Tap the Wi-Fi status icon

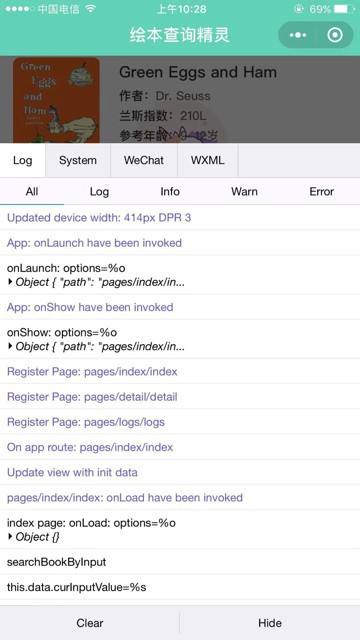[x=91, y=9]
